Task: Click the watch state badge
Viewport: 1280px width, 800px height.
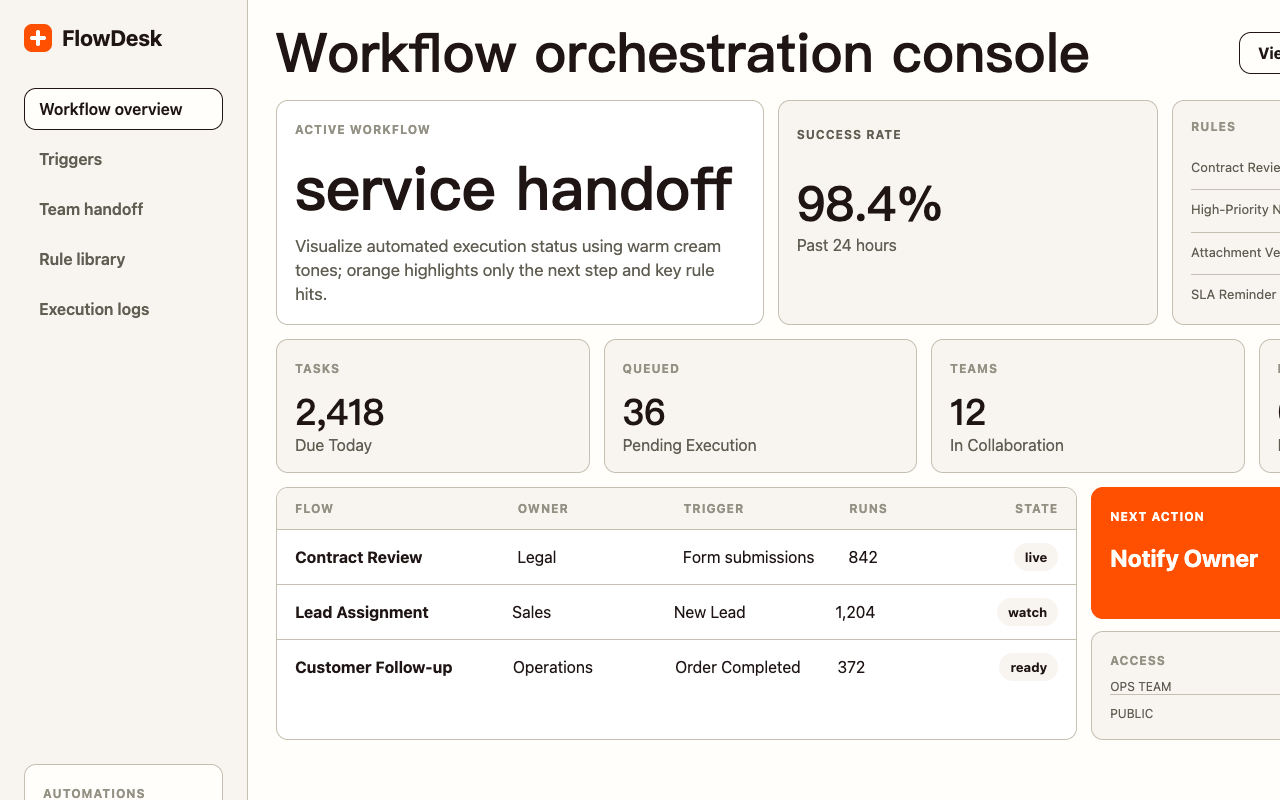Action: coord(1027,612)
